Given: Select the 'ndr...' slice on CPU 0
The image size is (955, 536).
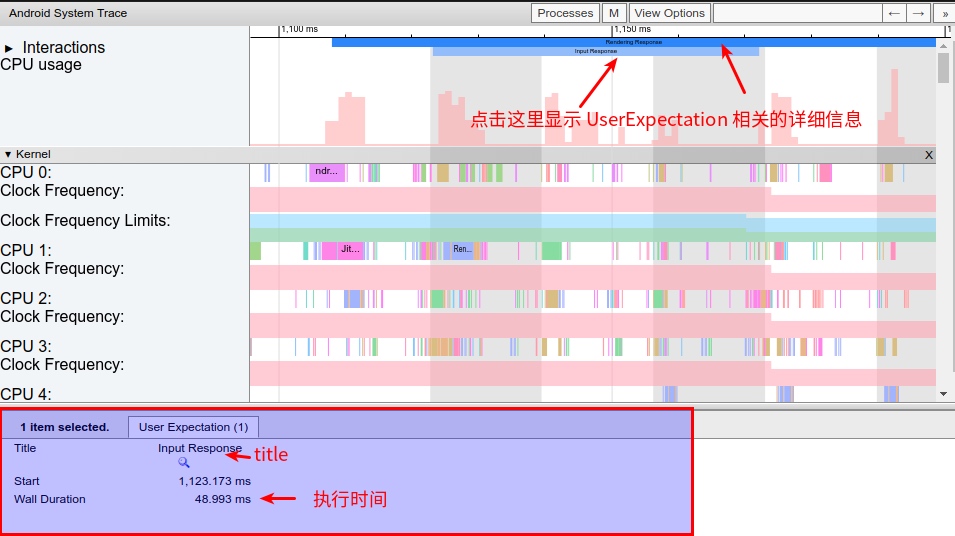Looking at the screenshot, I should pyautogui.click(x=326, y=172).
